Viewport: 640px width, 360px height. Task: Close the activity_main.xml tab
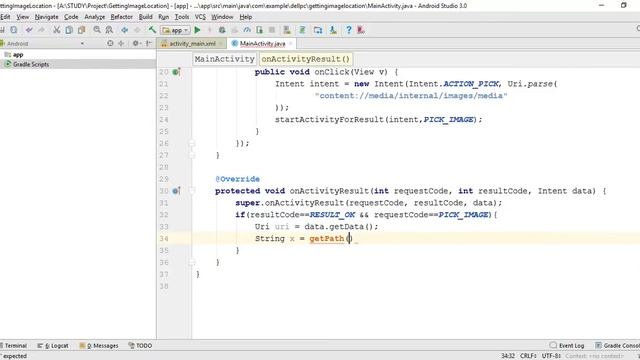point(221,43)
